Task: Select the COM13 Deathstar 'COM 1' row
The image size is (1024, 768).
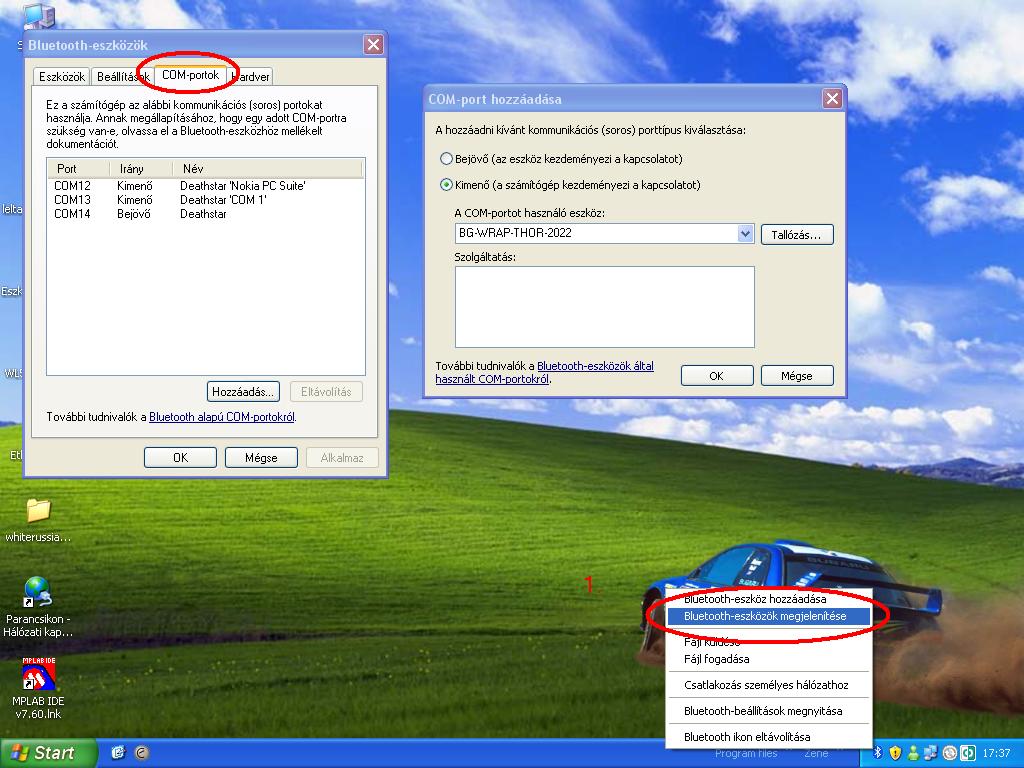Action: tap(205, 200)
